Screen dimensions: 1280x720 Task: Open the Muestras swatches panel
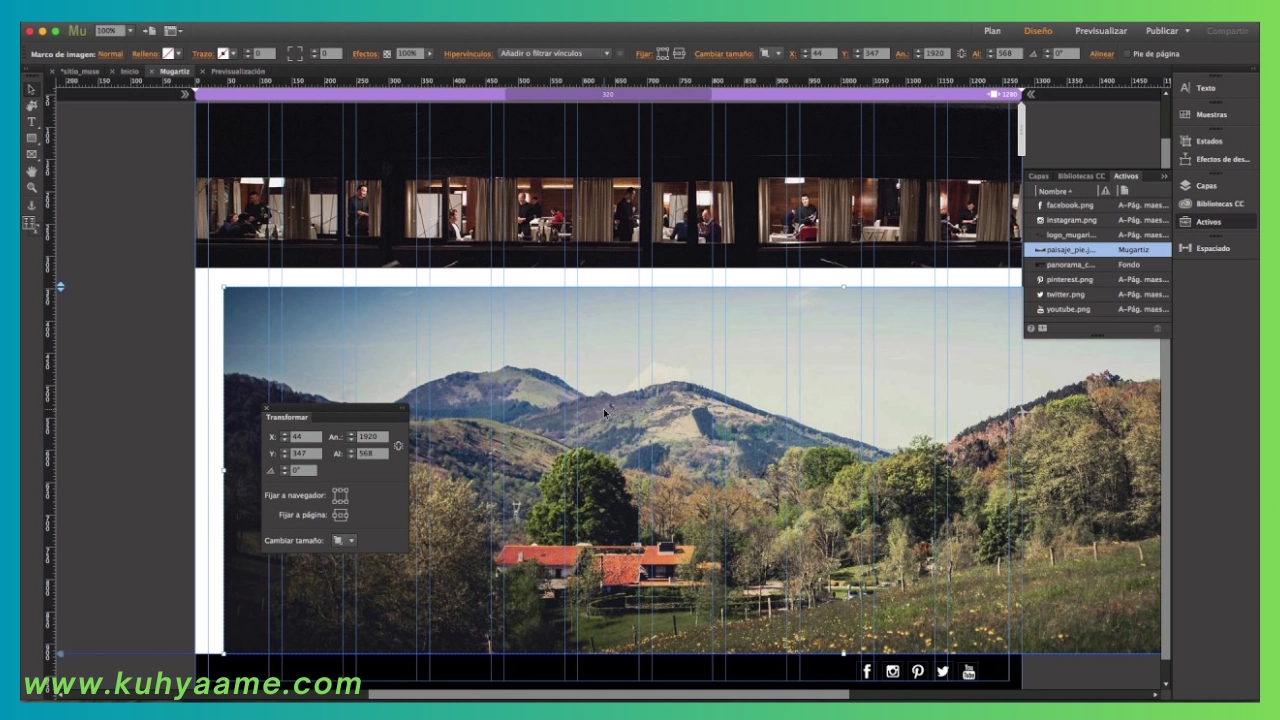pos(1203,114)
